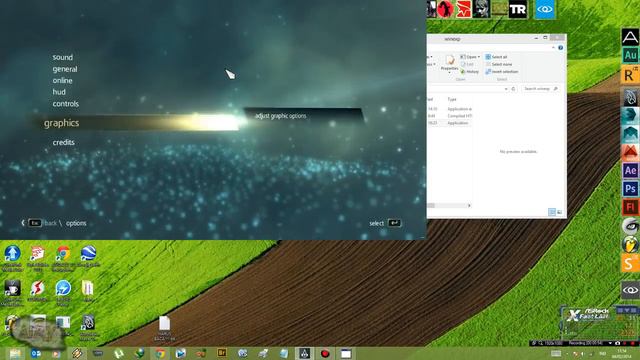Open Adobe Flash (Fl) icon
Image resolution: width=640 pixels, height=360 pixels.
point(630,207)
